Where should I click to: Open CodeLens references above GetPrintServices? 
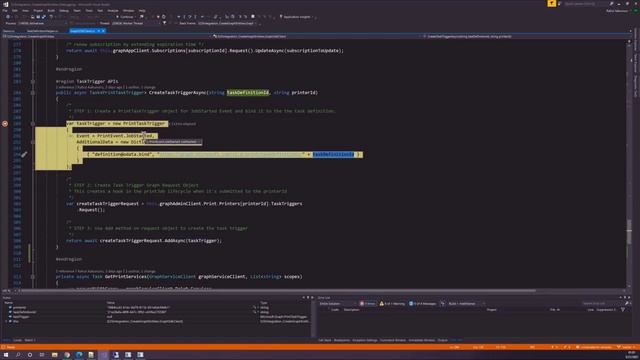click(64, 271)
